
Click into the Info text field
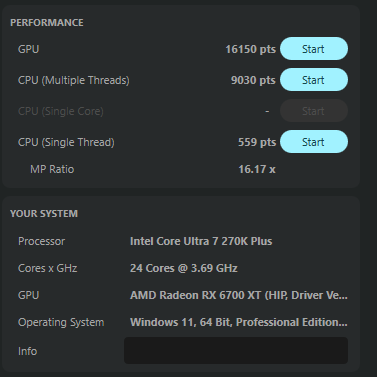(236, 350)
